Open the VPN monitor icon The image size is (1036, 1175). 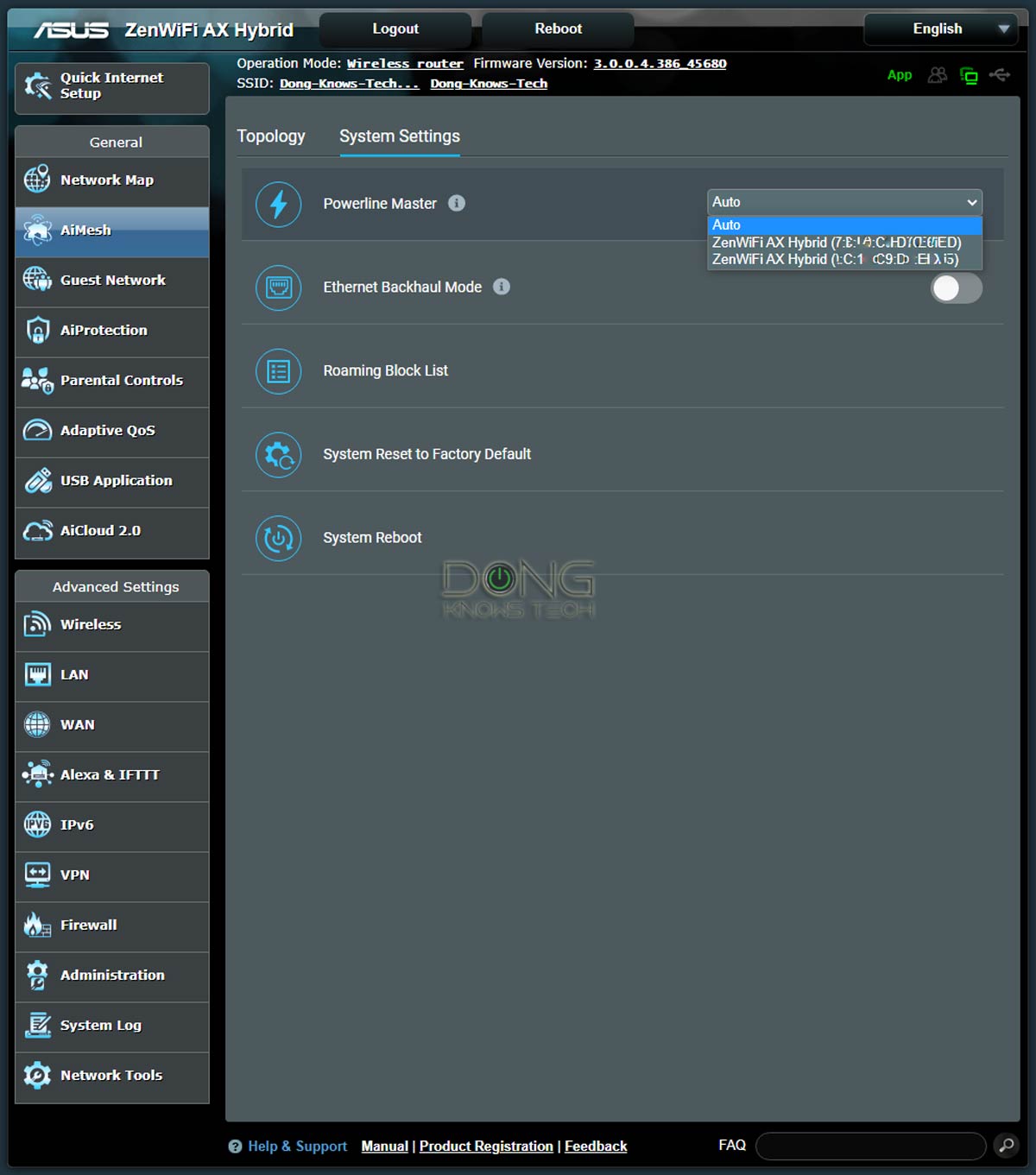(37, 875)
